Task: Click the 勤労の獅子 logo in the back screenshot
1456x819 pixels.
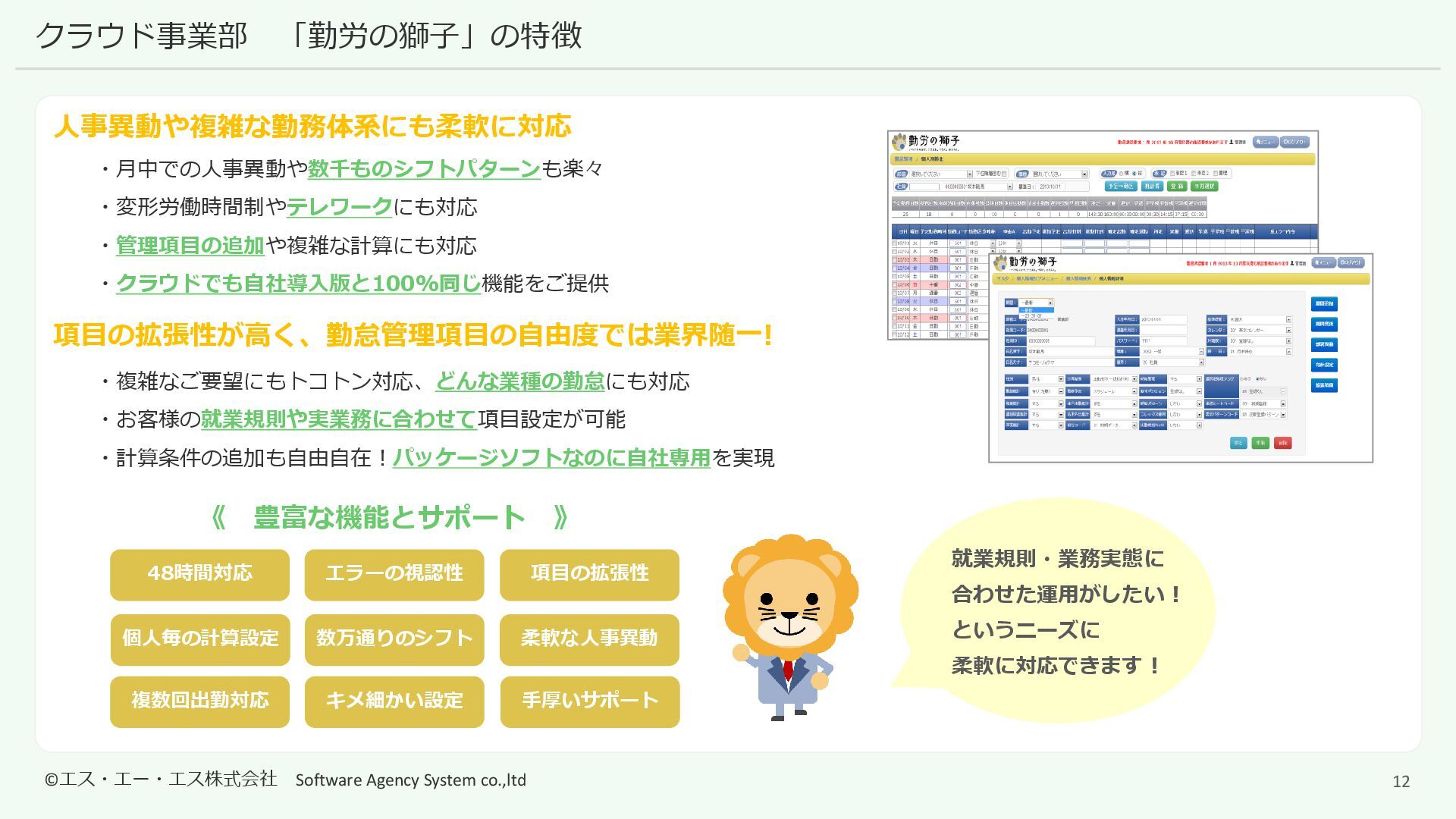Action: [x=926, y=142]
